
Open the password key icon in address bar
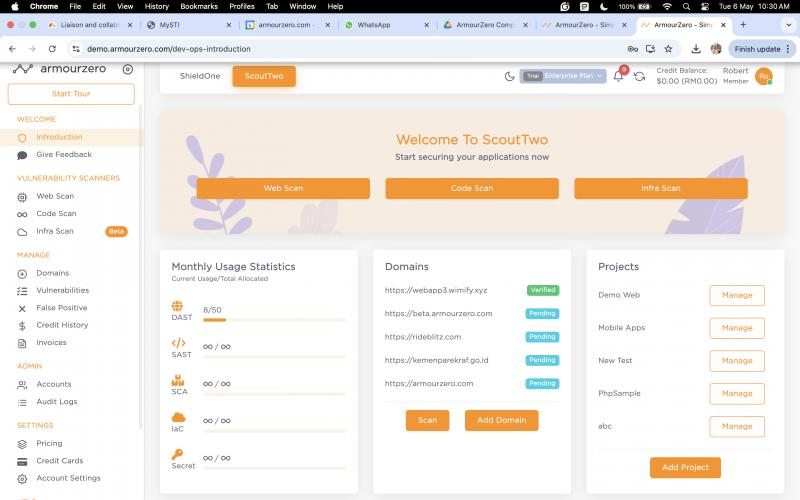point(633,49)
